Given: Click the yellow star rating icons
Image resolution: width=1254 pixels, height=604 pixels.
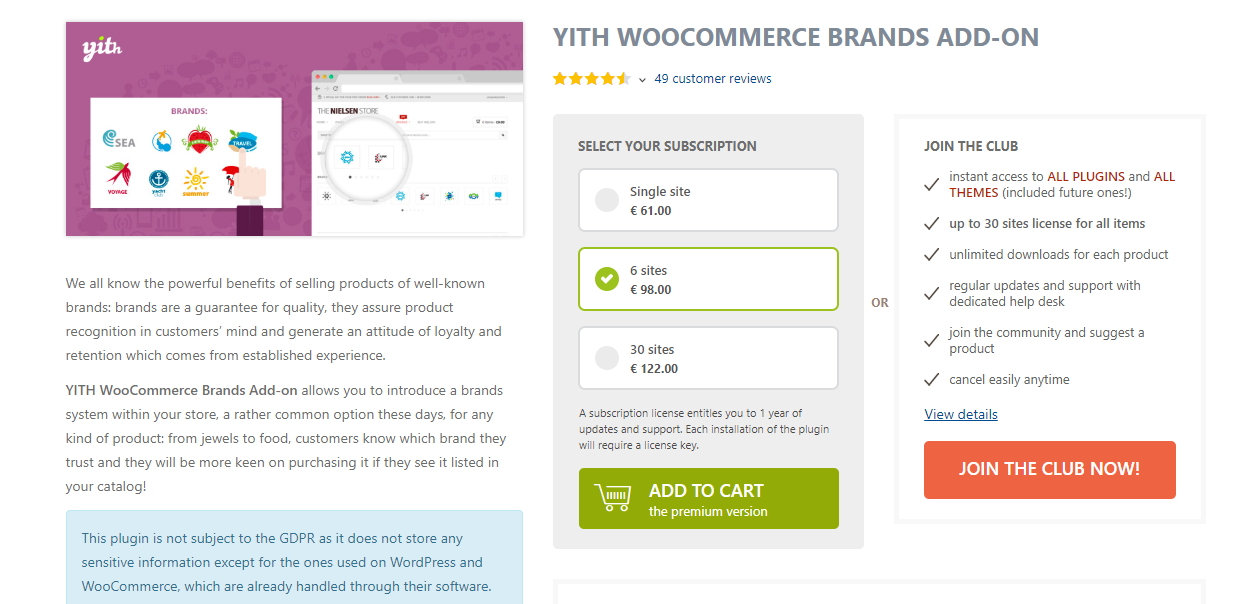Looking at the screenshot, I should (591, 79).
